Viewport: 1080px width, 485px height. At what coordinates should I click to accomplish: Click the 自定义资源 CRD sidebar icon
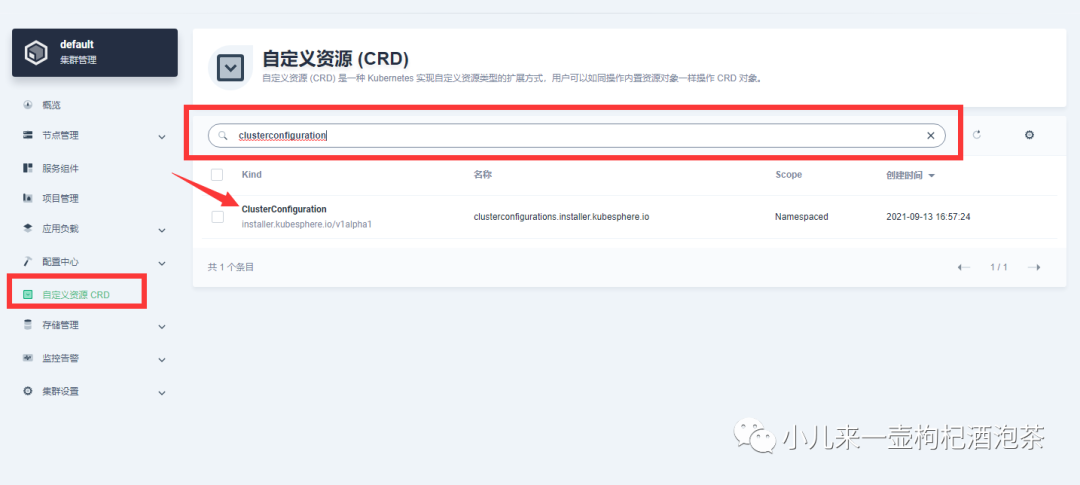click(x=28, y=295)
